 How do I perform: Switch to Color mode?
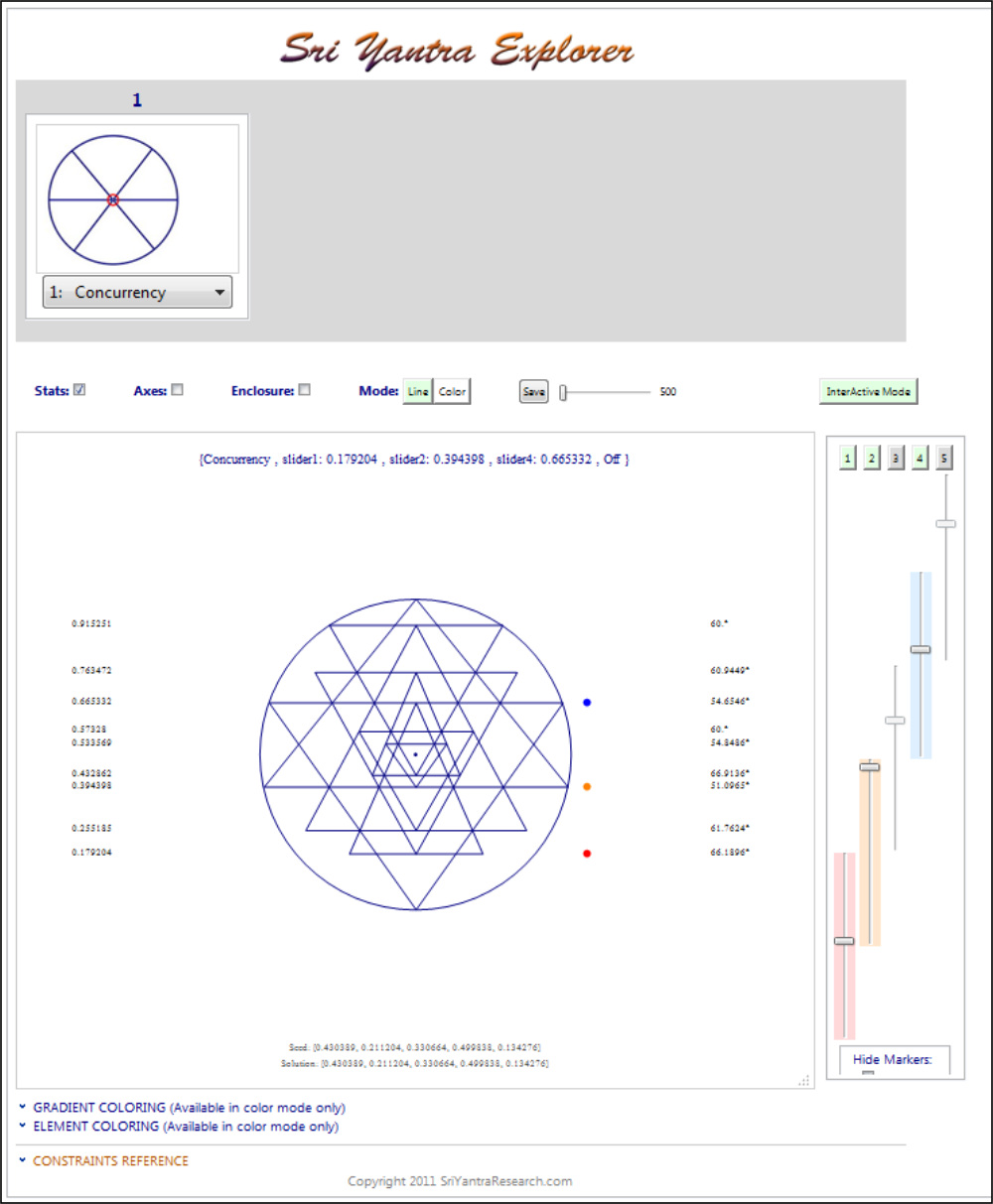[x=453, y=392]
